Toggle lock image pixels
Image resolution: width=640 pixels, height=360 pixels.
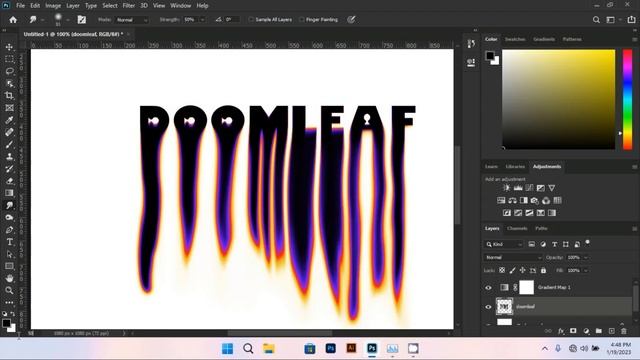click(512, 270)
